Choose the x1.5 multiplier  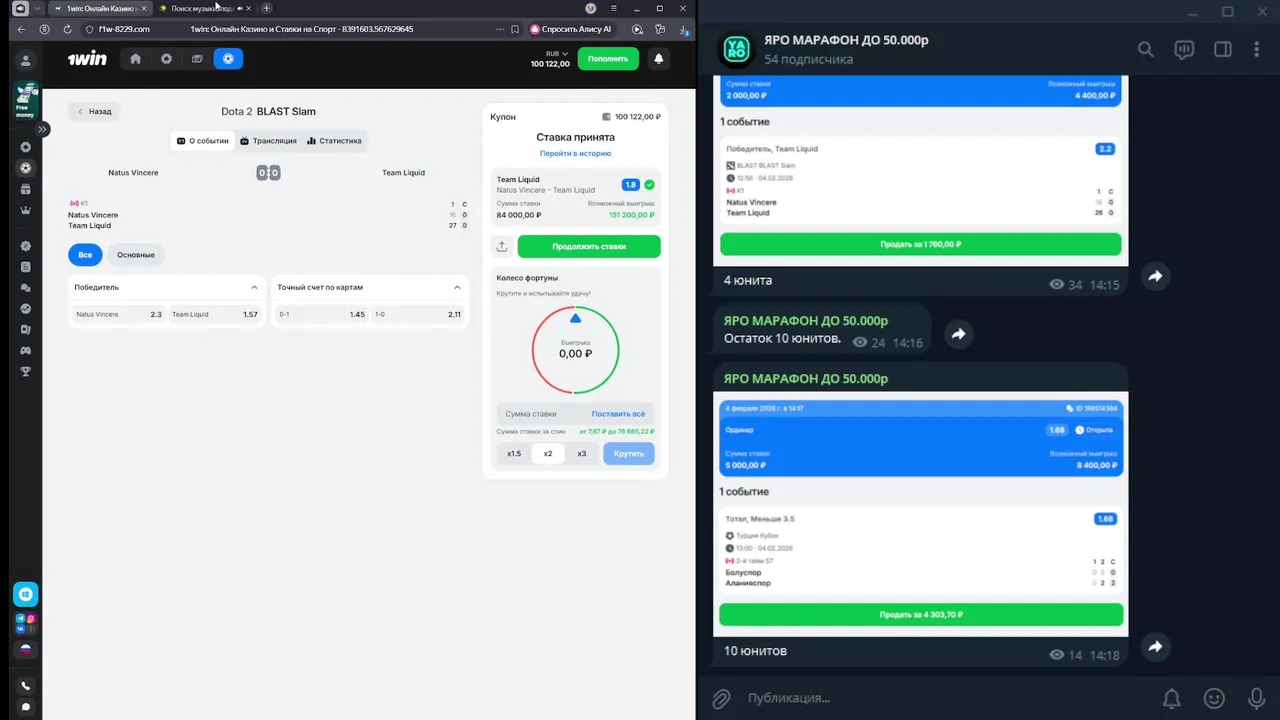pyautogui.click(x=514, y=453)
